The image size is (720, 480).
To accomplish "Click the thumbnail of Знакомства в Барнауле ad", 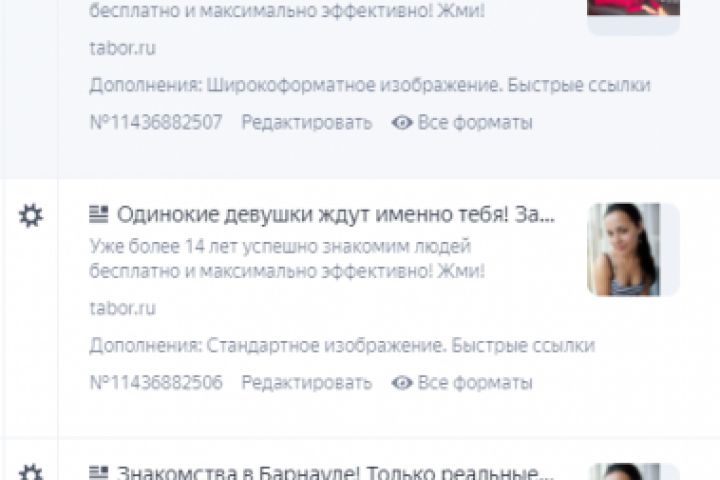I will [633, 472].
